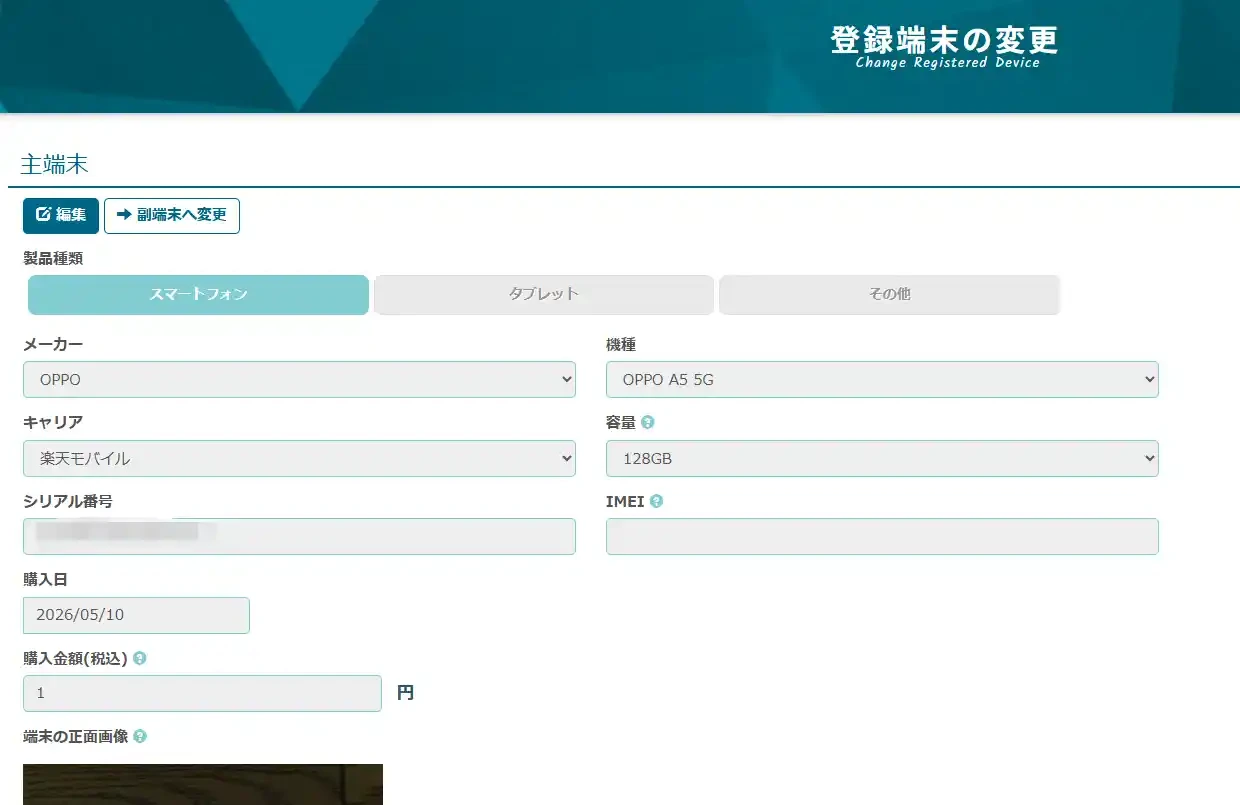Screen dimensions: 1240x805
Task: Click the 登録端末の変更 page title
Action: (944, 39)
